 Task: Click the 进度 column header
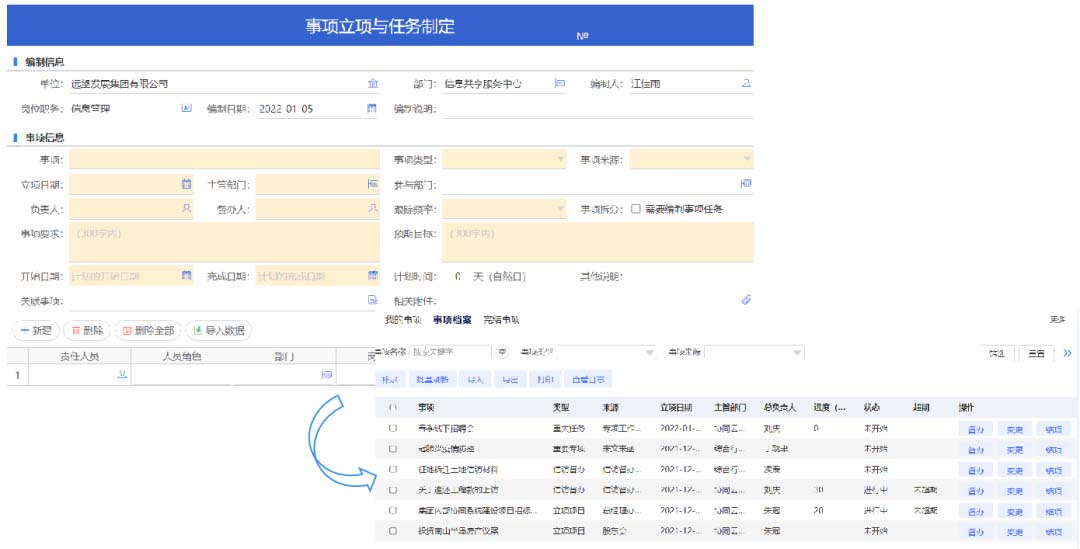(x=830, y=408)
